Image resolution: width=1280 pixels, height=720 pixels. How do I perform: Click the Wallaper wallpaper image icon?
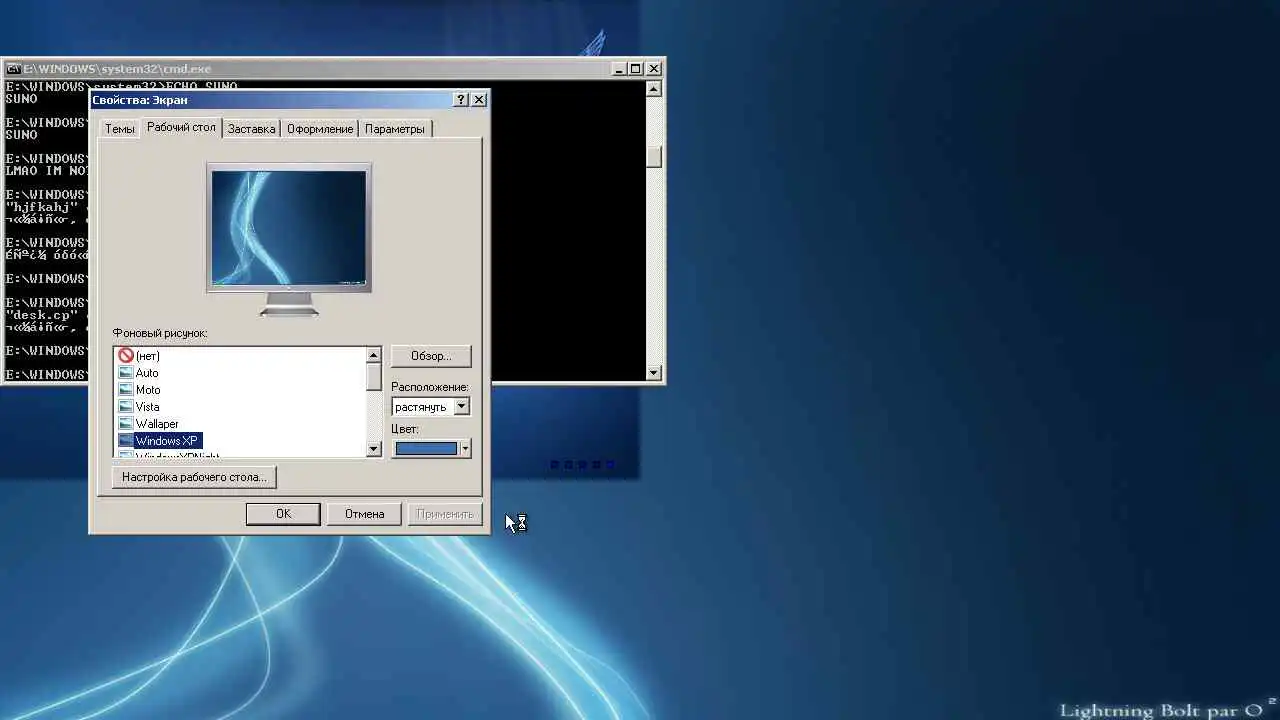pos(126,423)
